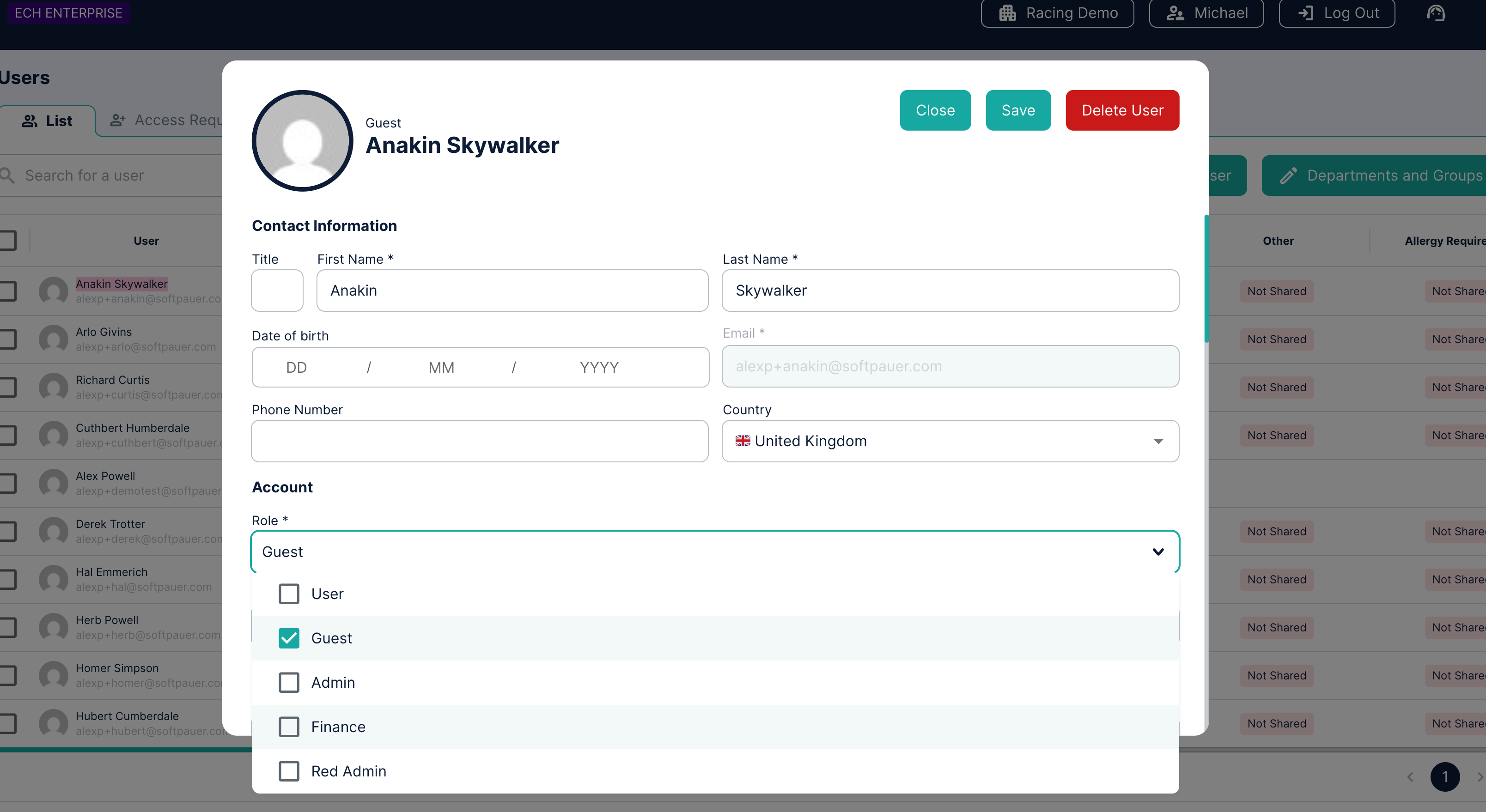1486x812 pixels.
Task: Click the Search for a user box
Action: 111,176
